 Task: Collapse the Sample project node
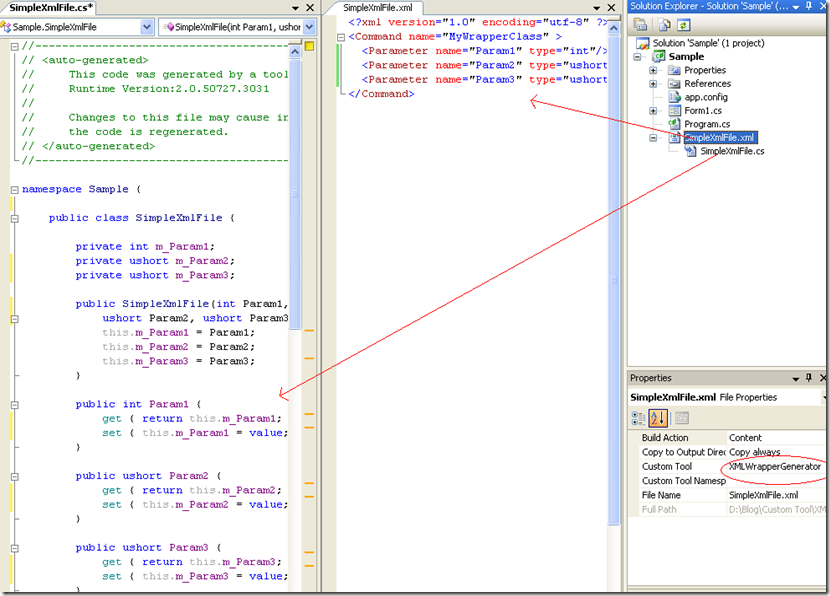637,57
